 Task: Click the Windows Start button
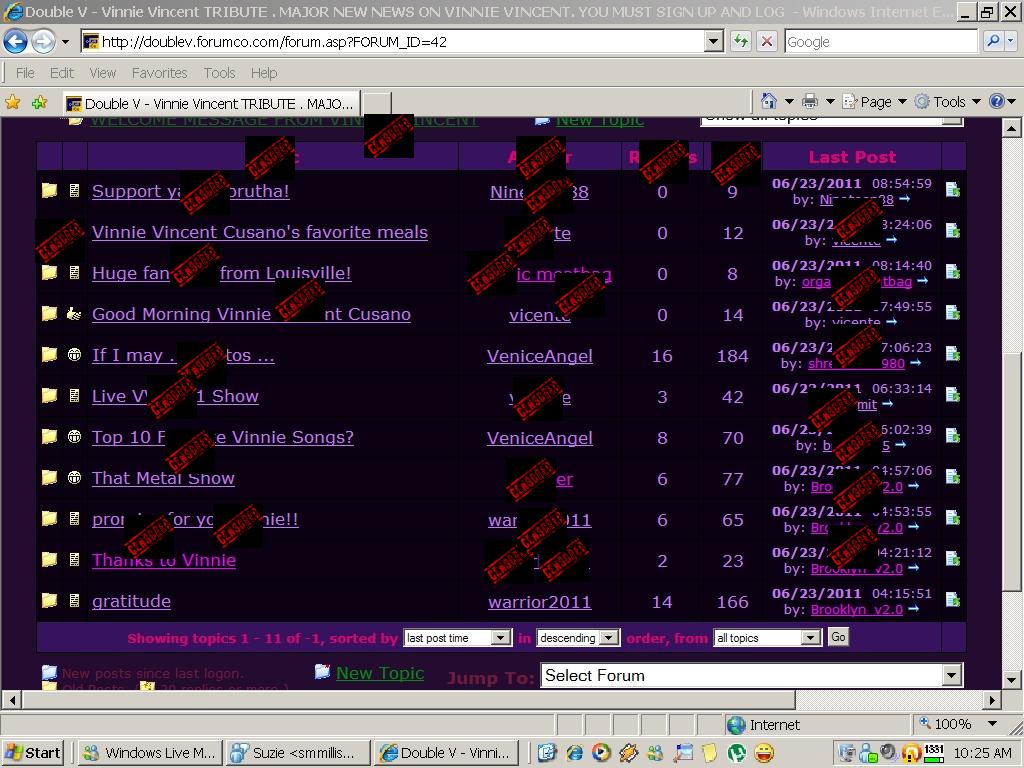pyautogui.click(x=32, y=753)
